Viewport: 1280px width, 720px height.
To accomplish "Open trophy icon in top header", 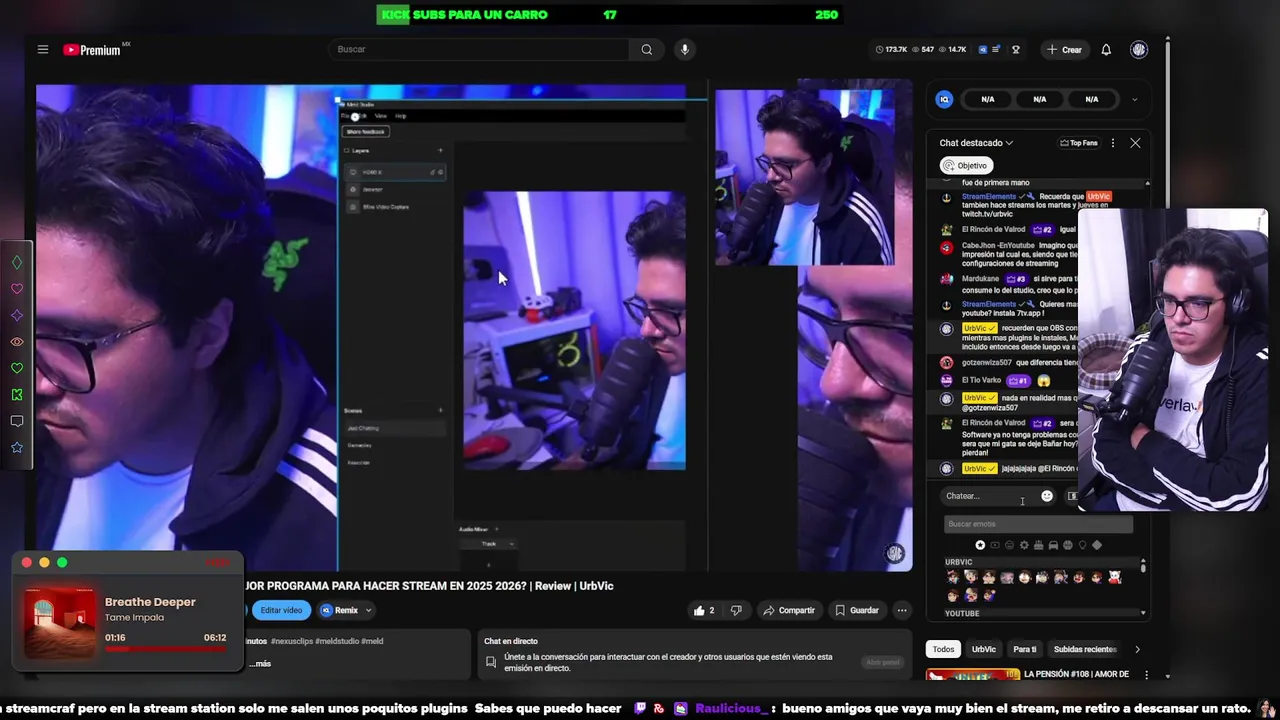I will [1015, 49].
